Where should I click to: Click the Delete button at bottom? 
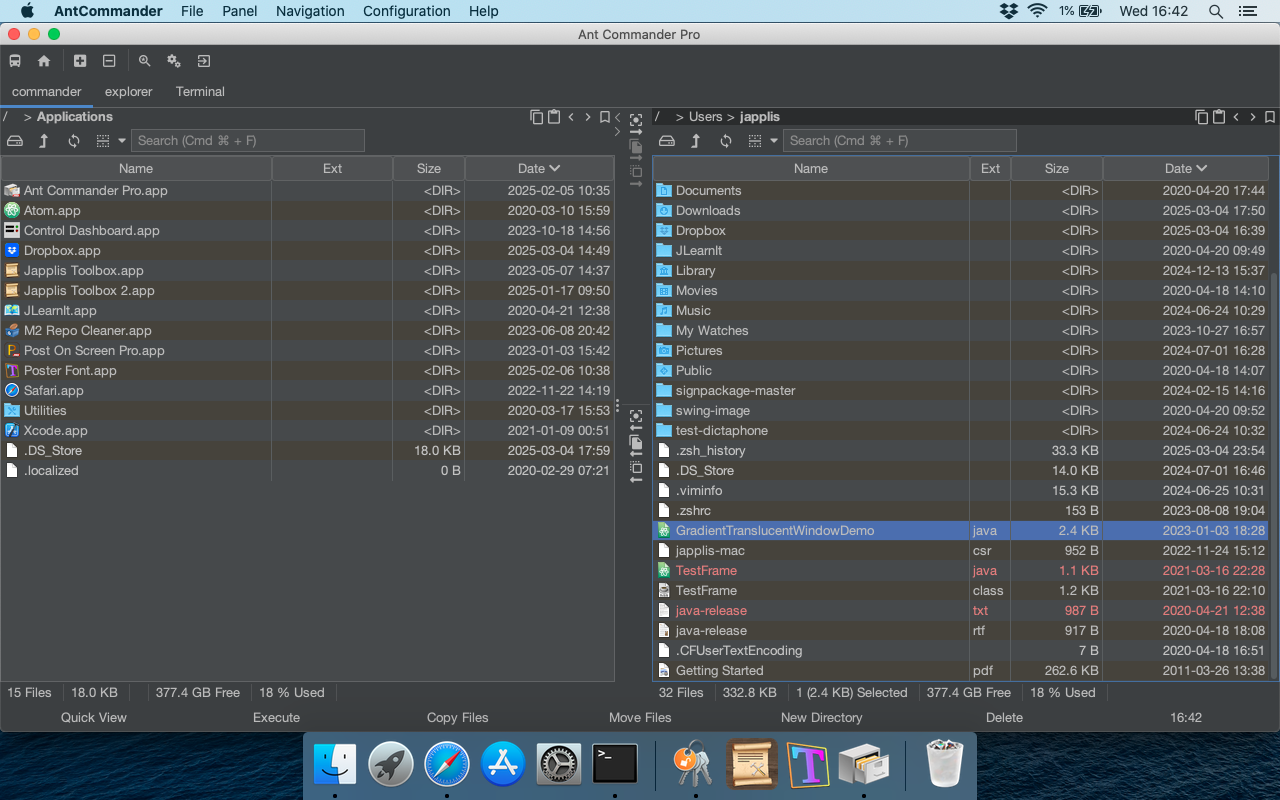tap(1004, 718)
